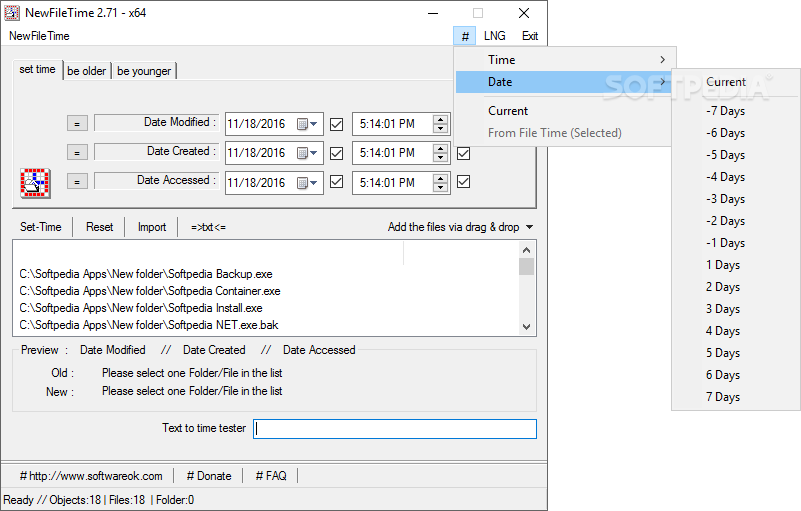Select 6 Days from the Date submenu
Viewport: 801px width, 511px height.
tap(736, 375)
